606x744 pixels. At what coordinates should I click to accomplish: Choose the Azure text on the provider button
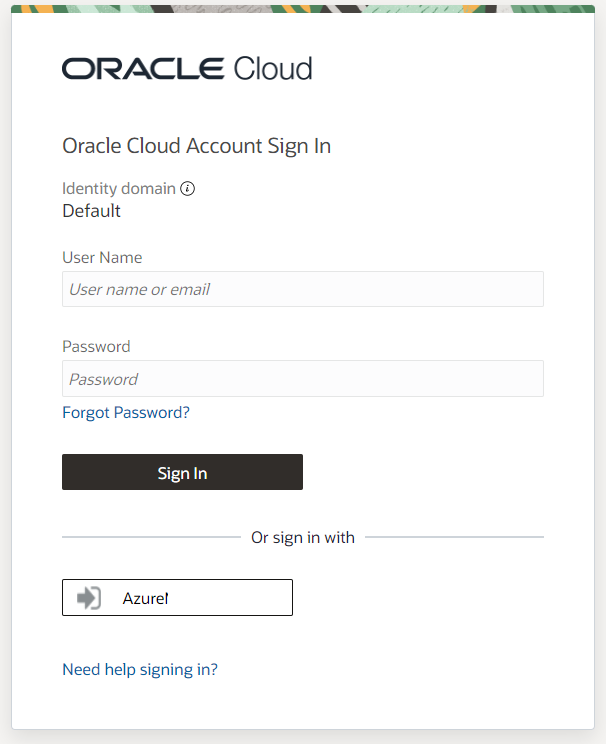[145, 598]
